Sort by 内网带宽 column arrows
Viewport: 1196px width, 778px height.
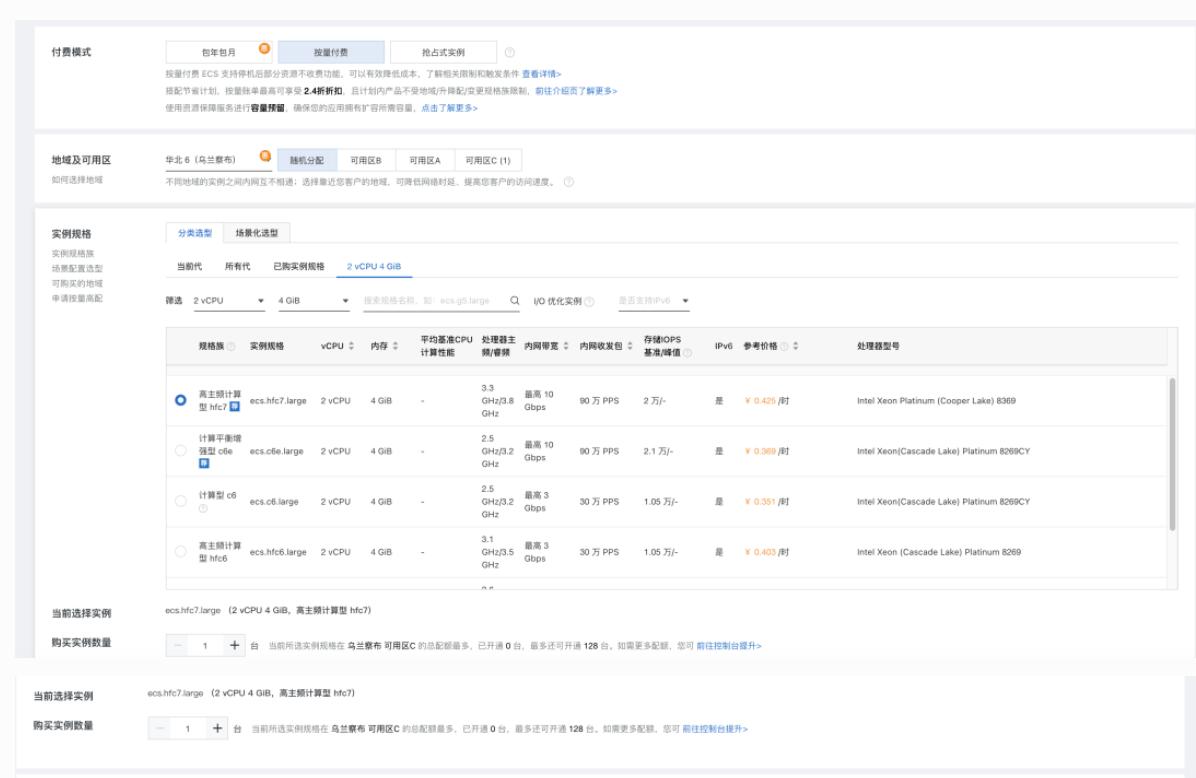tap(566, 346)
